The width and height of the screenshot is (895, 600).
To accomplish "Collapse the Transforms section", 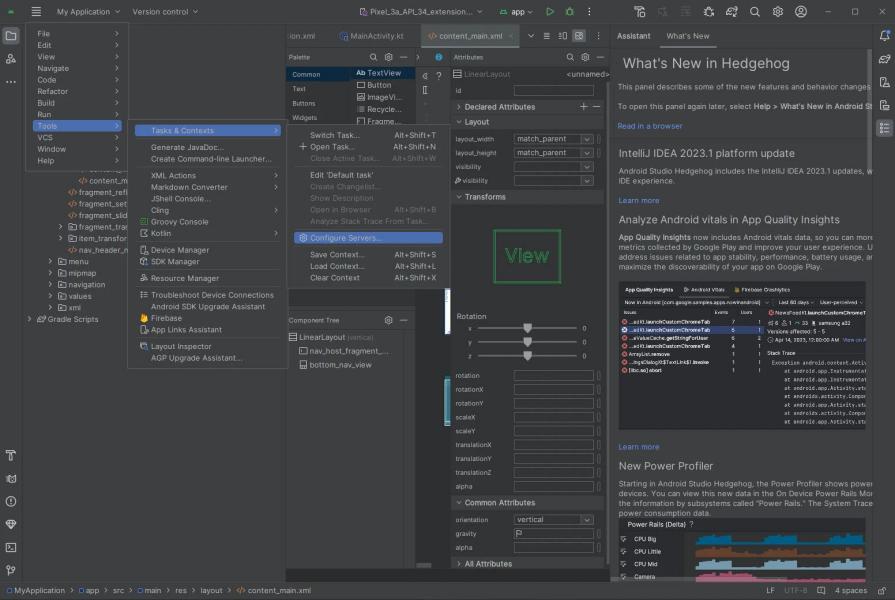I will pyautogui.click(x=459, y=197).
